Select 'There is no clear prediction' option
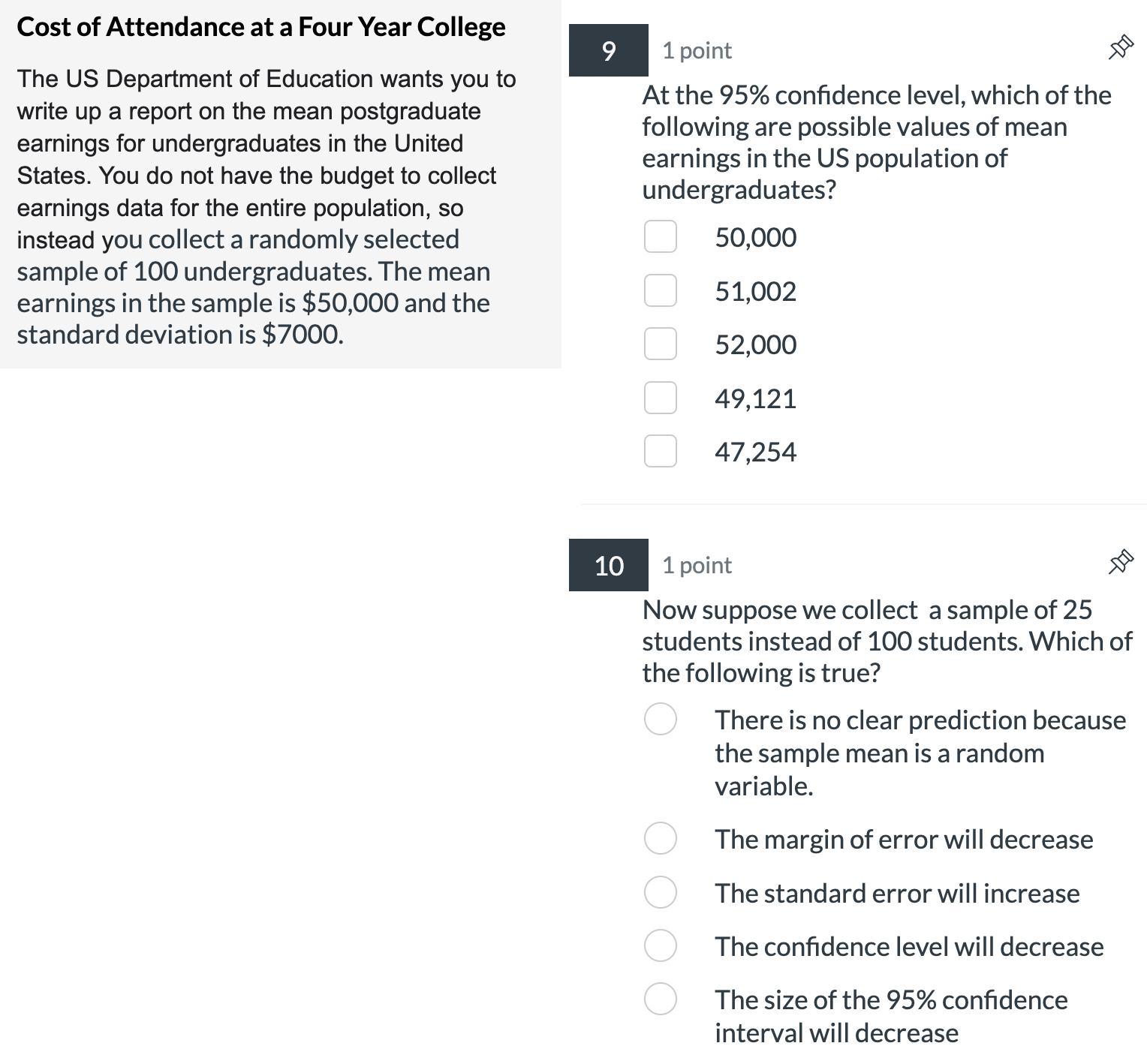Screen dimensions: 1147x1064 click(x=659, y=720)
